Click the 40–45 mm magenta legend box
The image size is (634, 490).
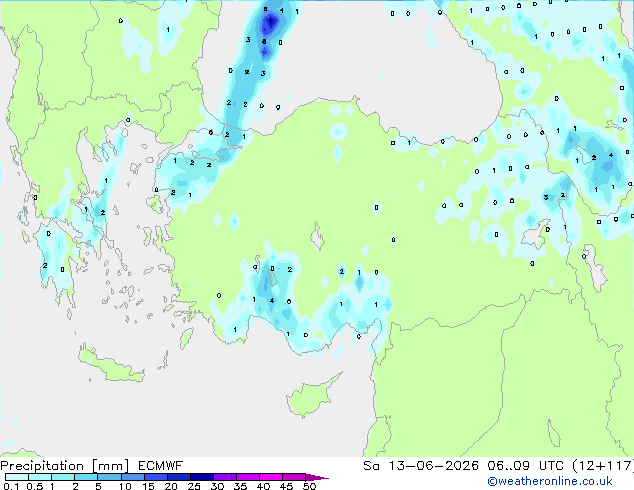(x=271, y=477)
